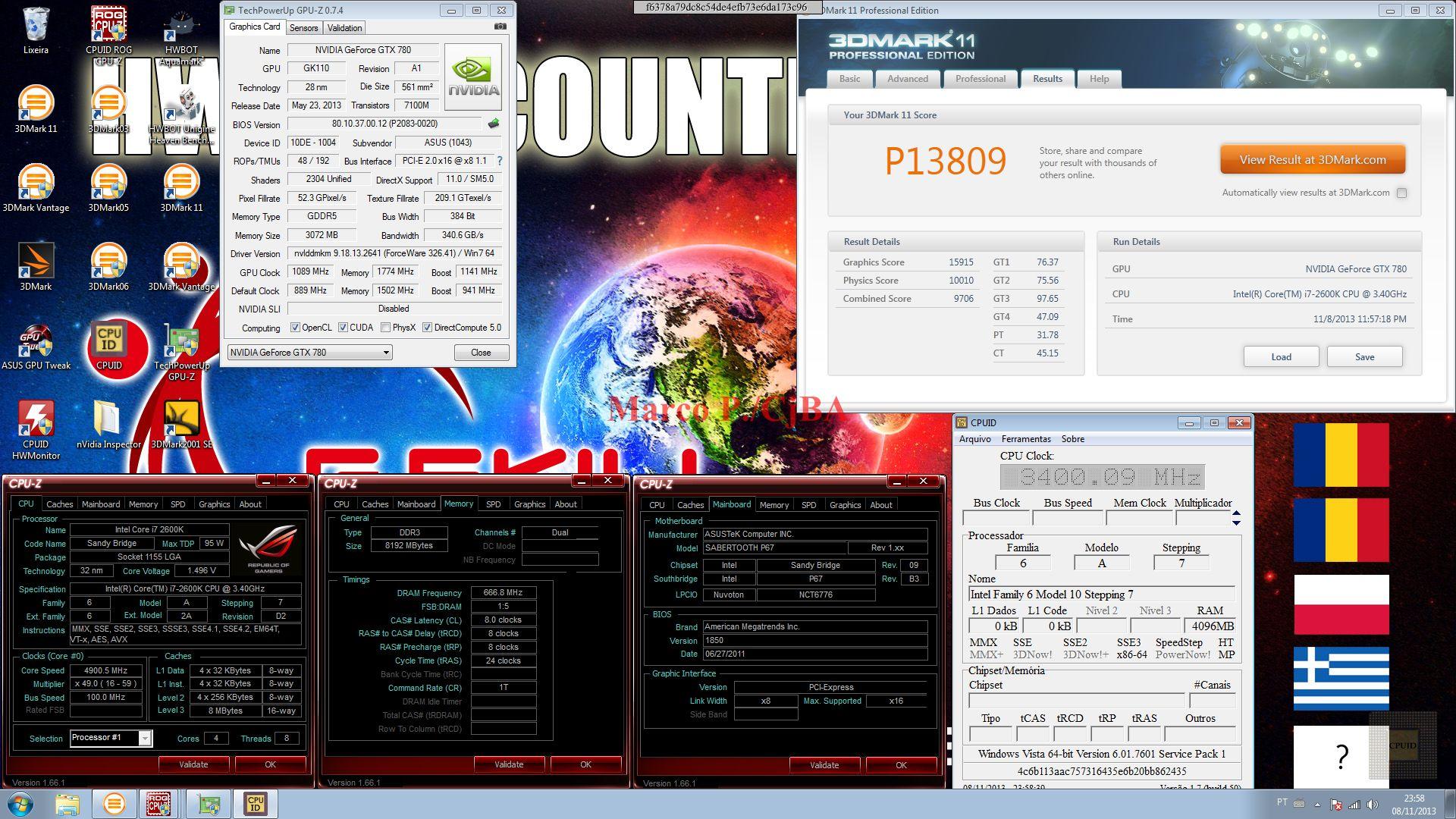
Task: Click the Greek flag image on desktop
Action: click(x=1341, y=678)
